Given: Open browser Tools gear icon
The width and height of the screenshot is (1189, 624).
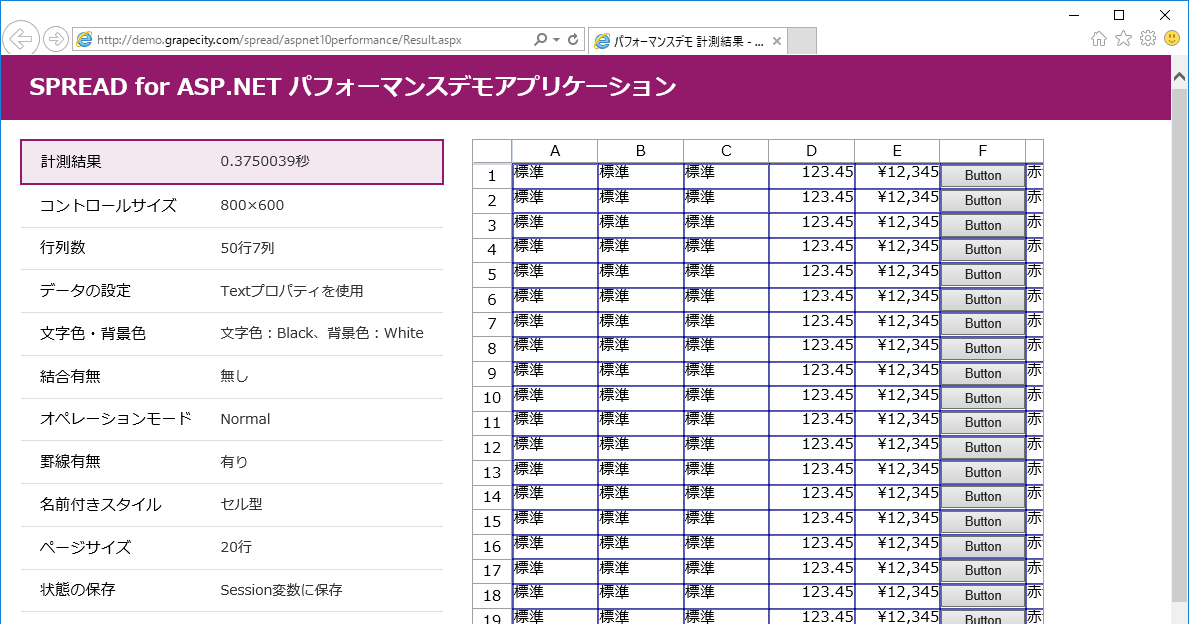Looking at the screenshot, I should coord(1148,39).
